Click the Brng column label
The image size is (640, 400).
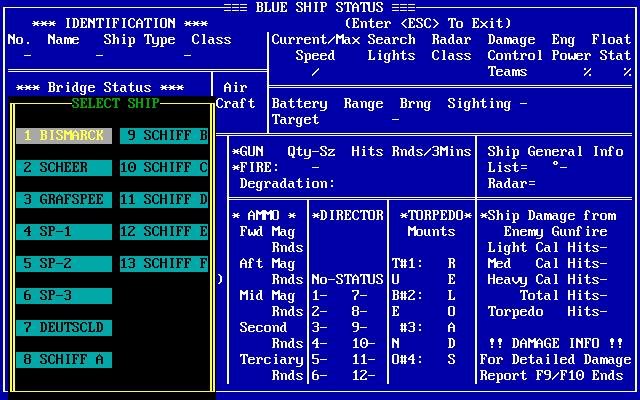415,104
